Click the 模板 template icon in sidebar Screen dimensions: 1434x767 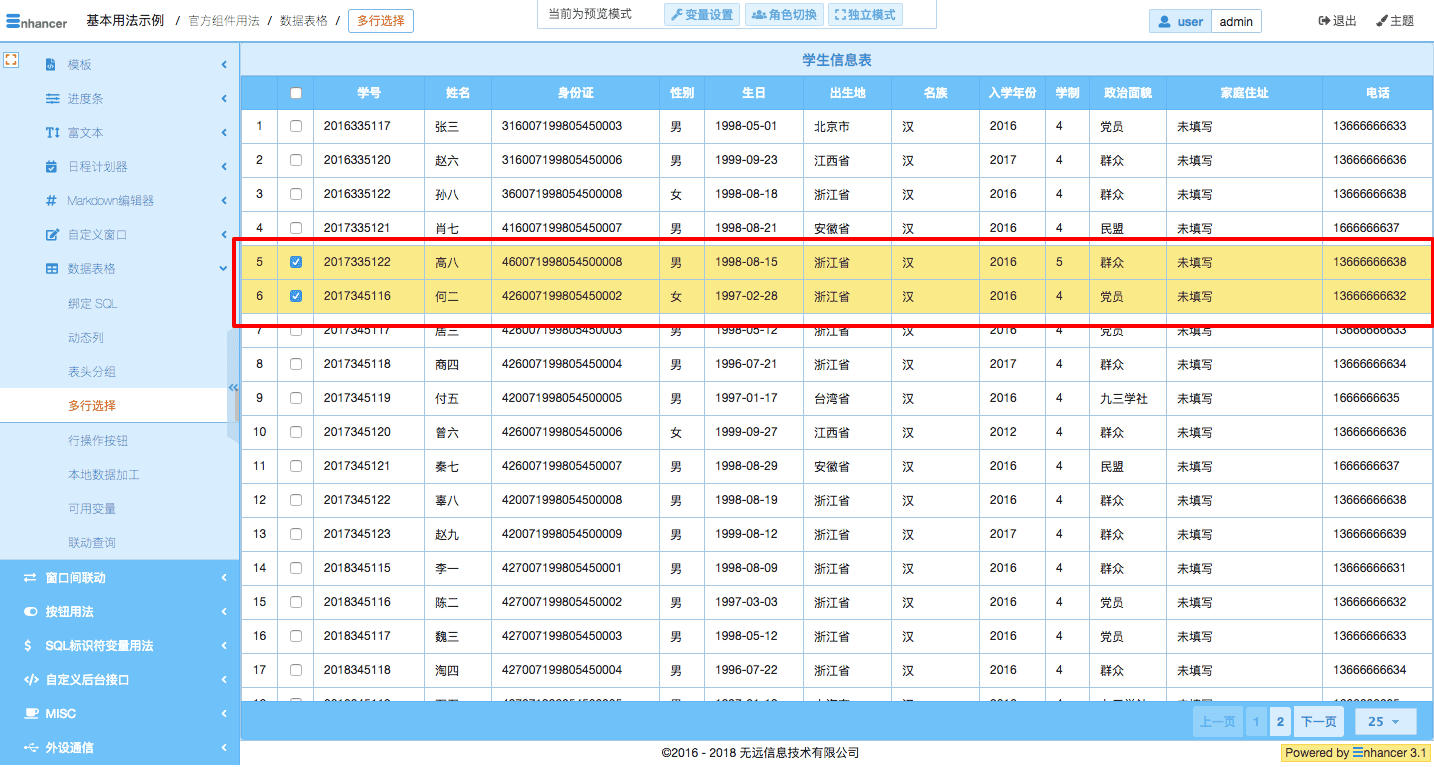tap(52, 65)
